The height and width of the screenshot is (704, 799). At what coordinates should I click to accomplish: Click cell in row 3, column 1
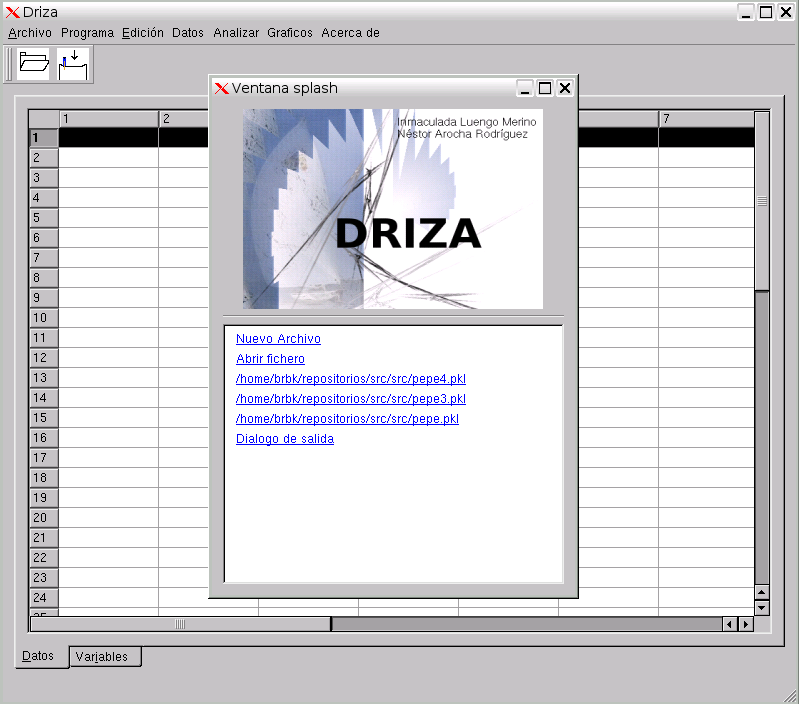pos(109,178)
